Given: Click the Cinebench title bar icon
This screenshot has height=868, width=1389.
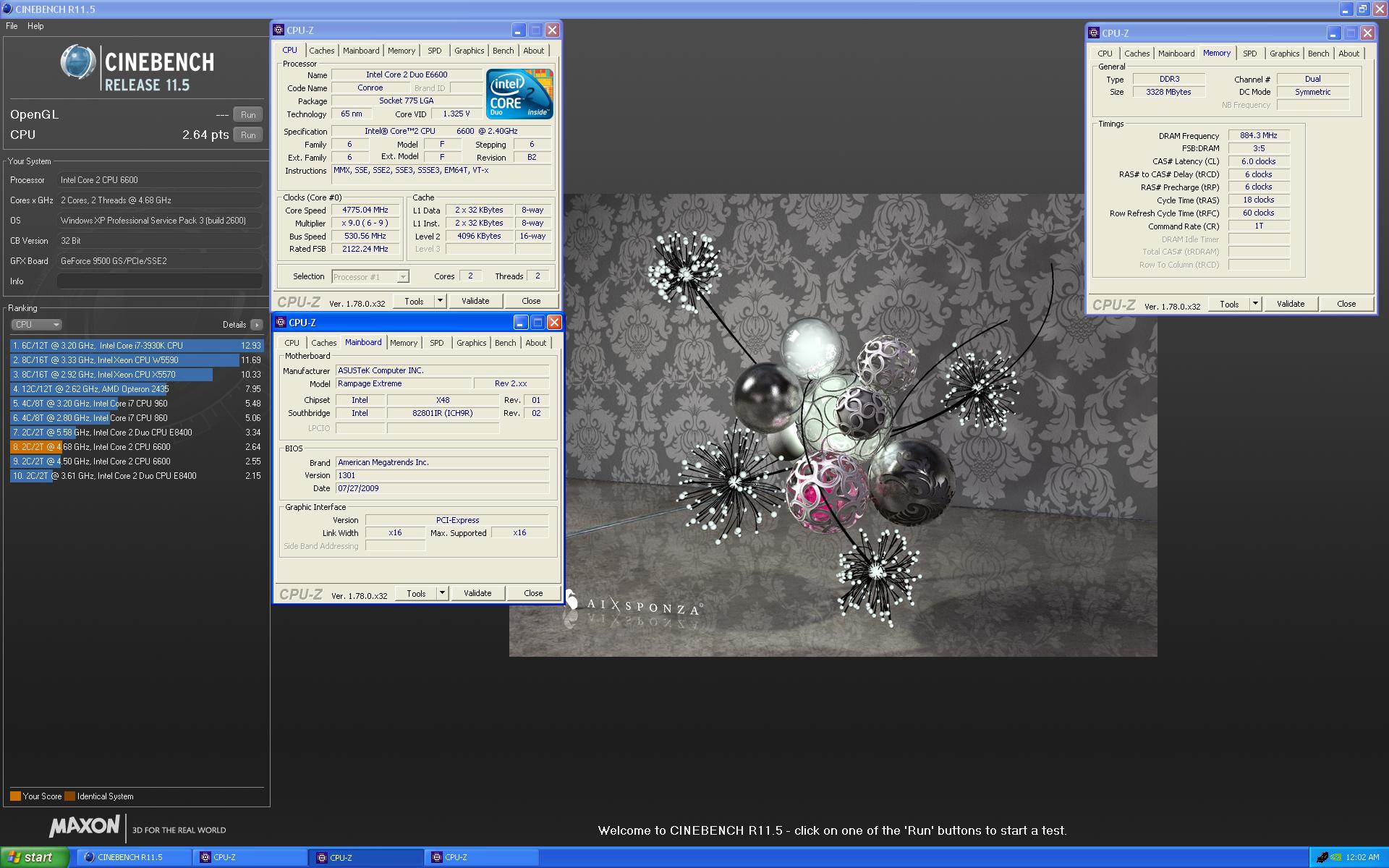Looking at the screenshot, I should [x=7, y=9].
